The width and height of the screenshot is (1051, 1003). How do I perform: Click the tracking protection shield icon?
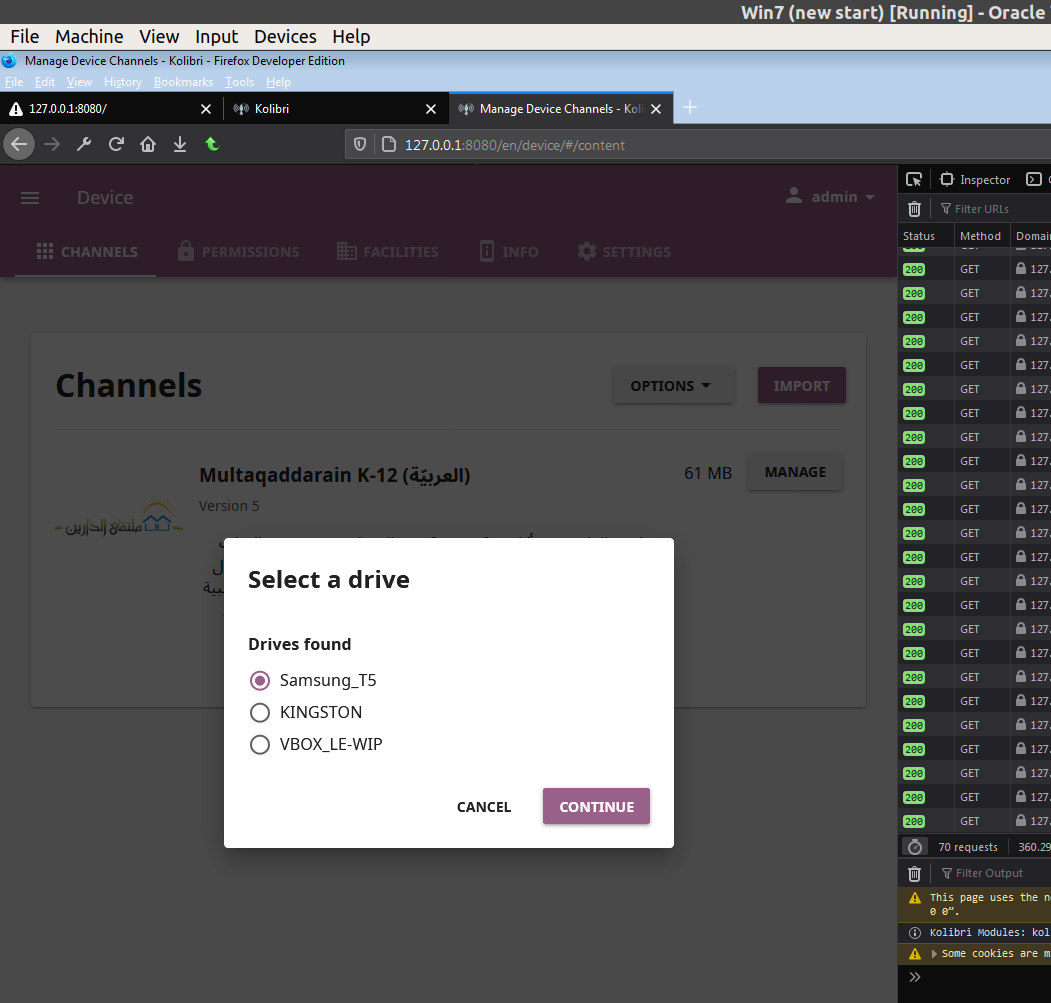(360, 145)
